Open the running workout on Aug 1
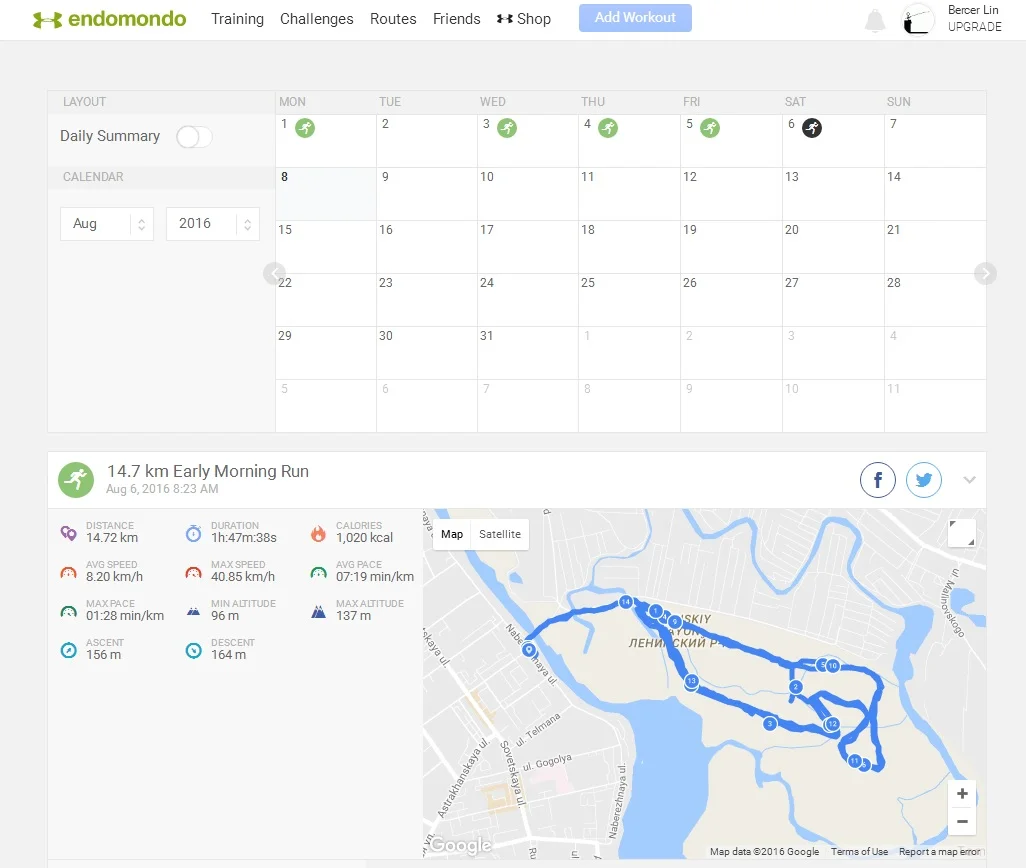The height and width of the screenshot is (868, 1026). click(305, 128)
